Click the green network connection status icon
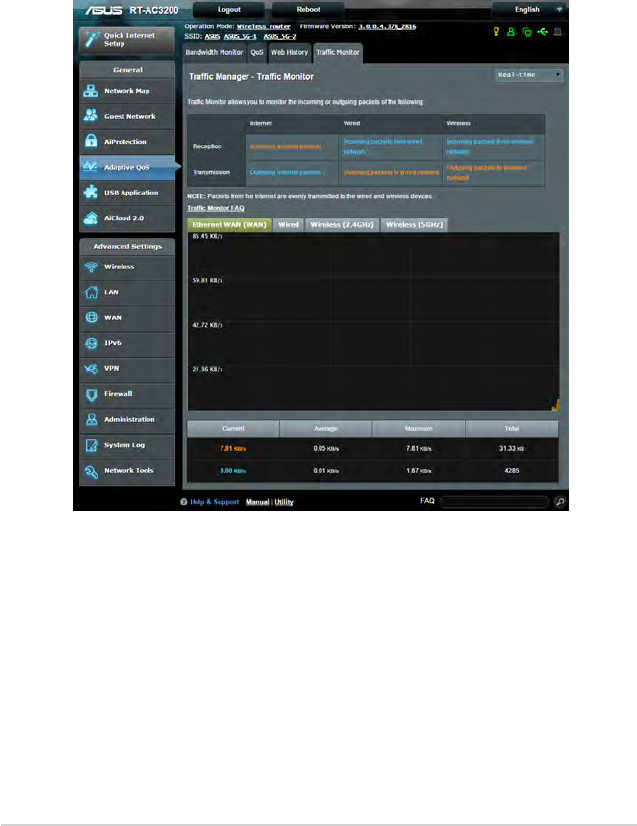Image resolution: width=637 pixels, height=826 pixels. (x=526, y=32)
